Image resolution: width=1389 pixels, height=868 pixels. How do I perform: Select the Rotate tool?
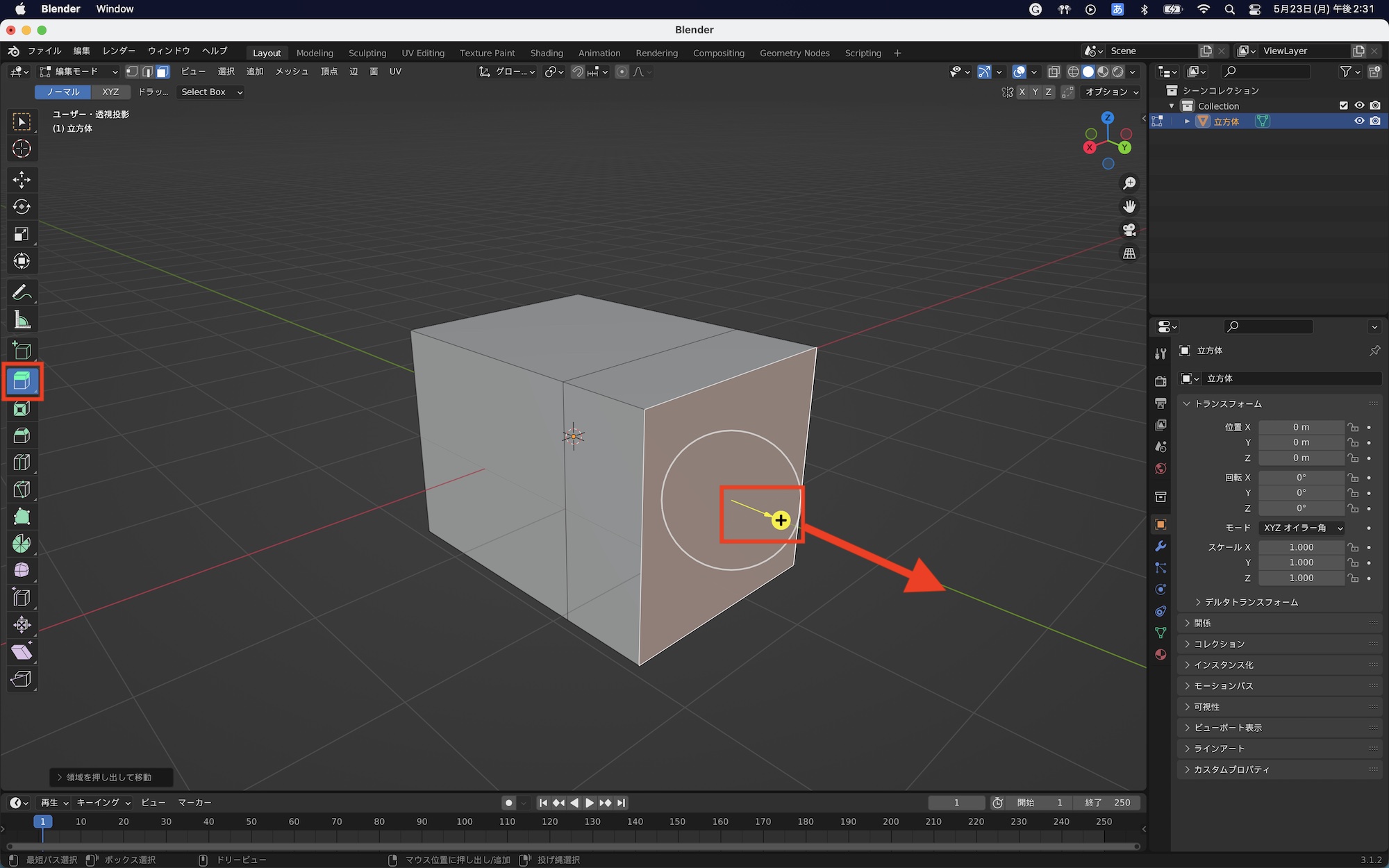[x=22, y=206]
